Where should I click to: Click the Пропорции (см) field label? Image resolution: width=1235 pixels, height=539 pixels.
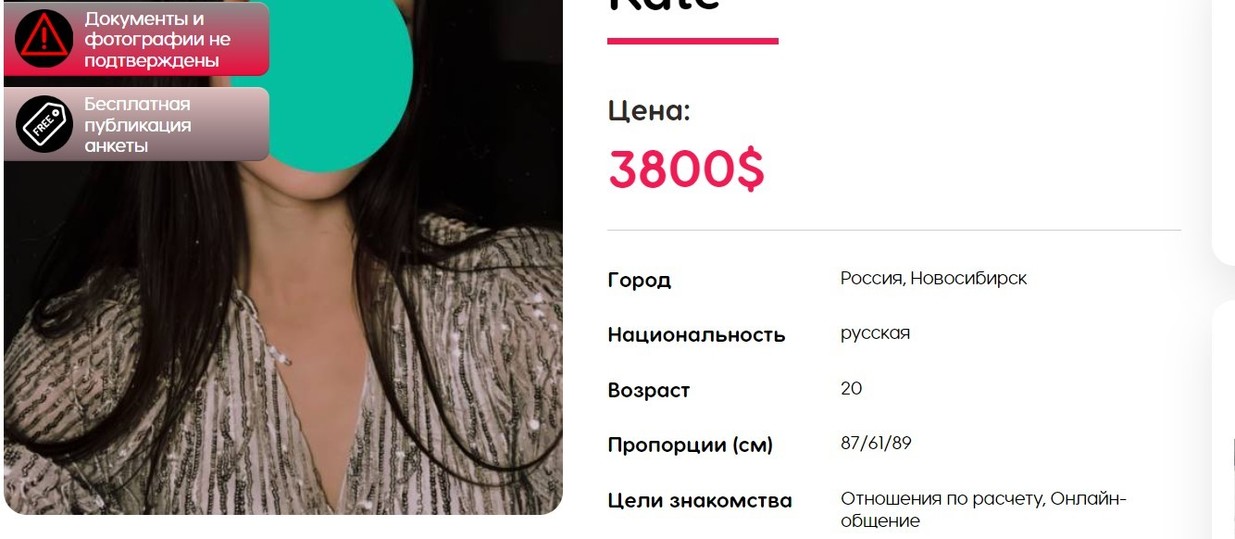pyautogui.click(x=690, y=445)
